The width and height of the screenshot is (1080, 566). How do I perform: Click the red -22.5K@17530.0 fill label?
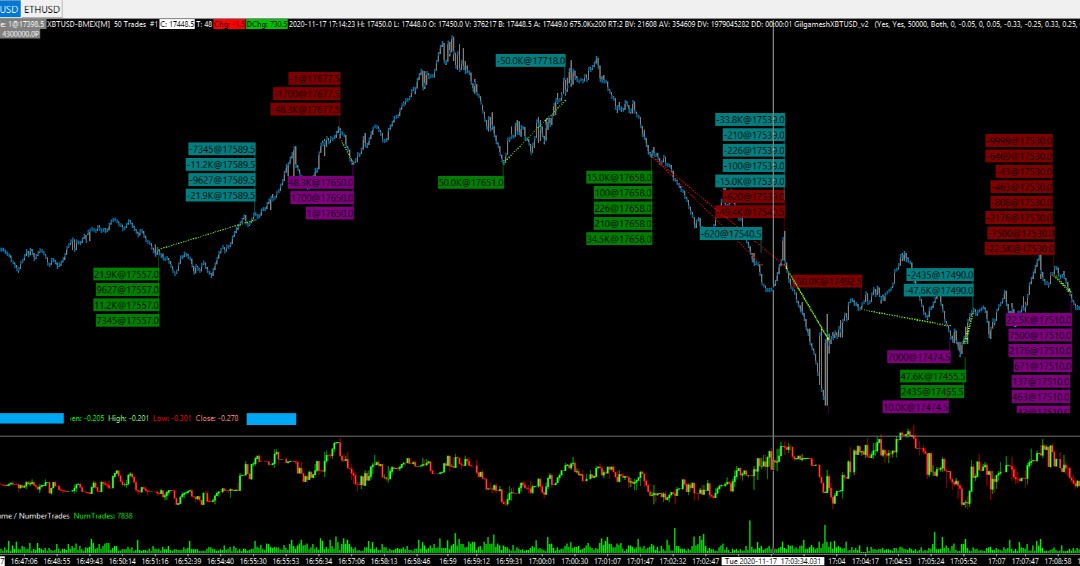[1019, 249]
